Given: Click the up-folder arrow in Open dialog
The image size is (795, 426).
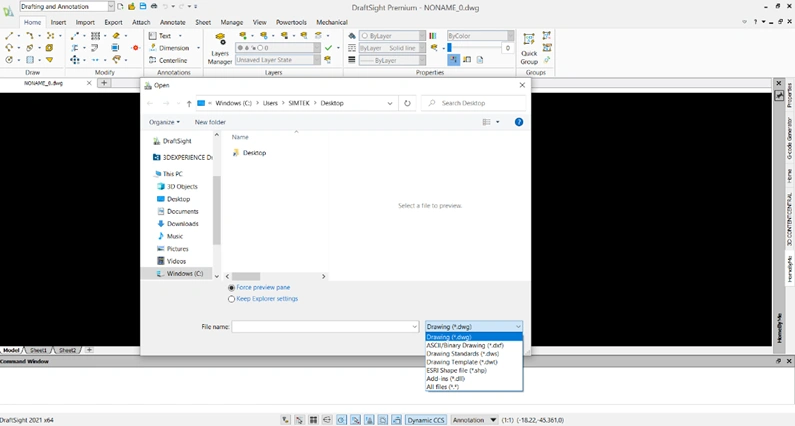Looking at the screenshot, I should [x=189, y=103].
